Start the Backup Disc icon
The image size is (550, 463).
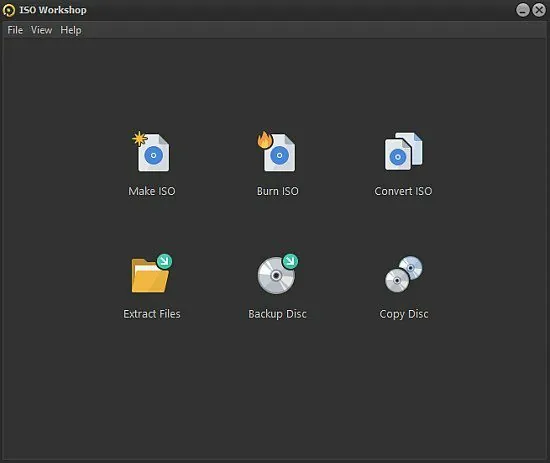277,274
